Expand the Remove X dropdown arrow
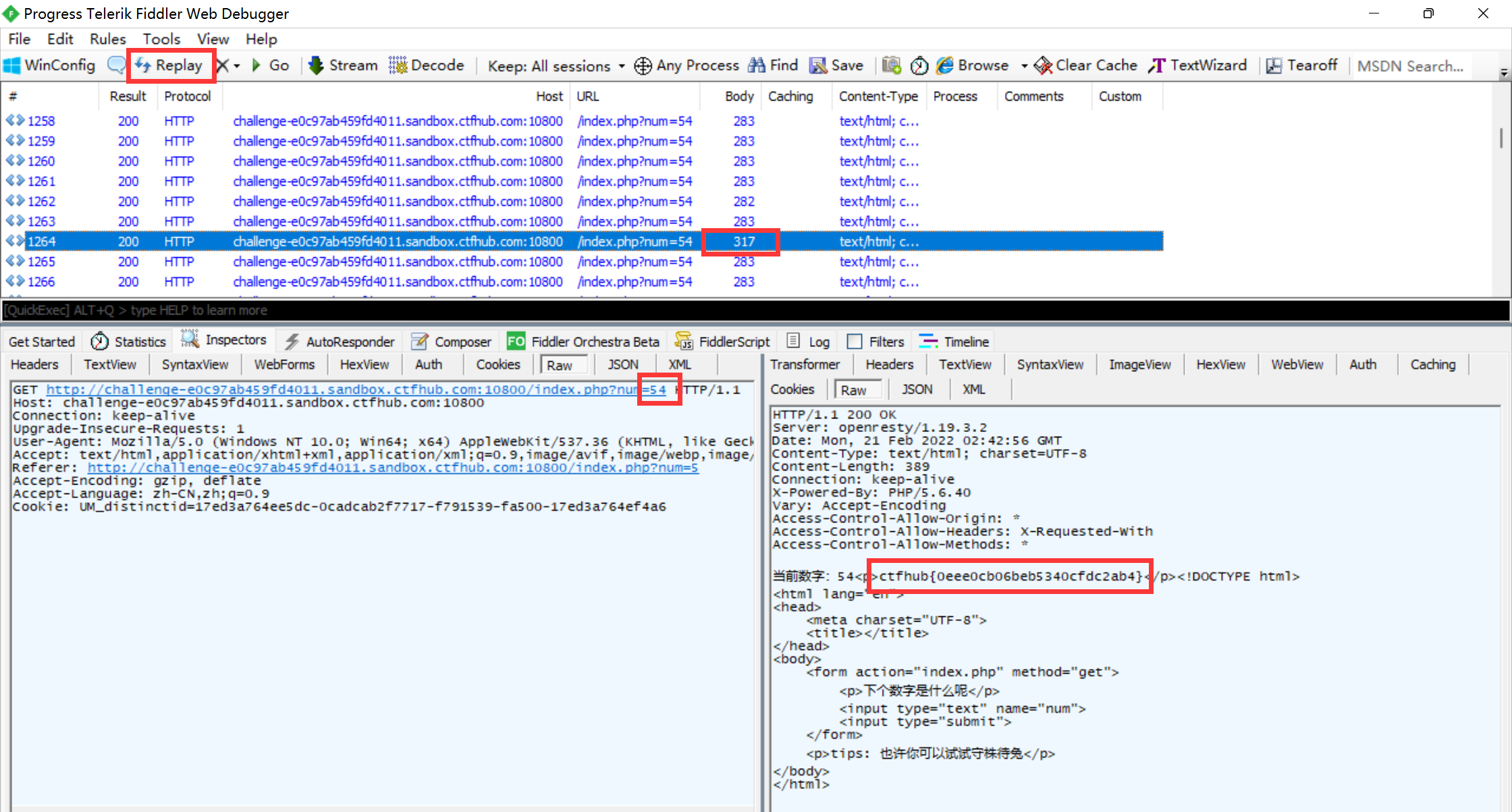The image size is (1512, 812). (237, 66)
